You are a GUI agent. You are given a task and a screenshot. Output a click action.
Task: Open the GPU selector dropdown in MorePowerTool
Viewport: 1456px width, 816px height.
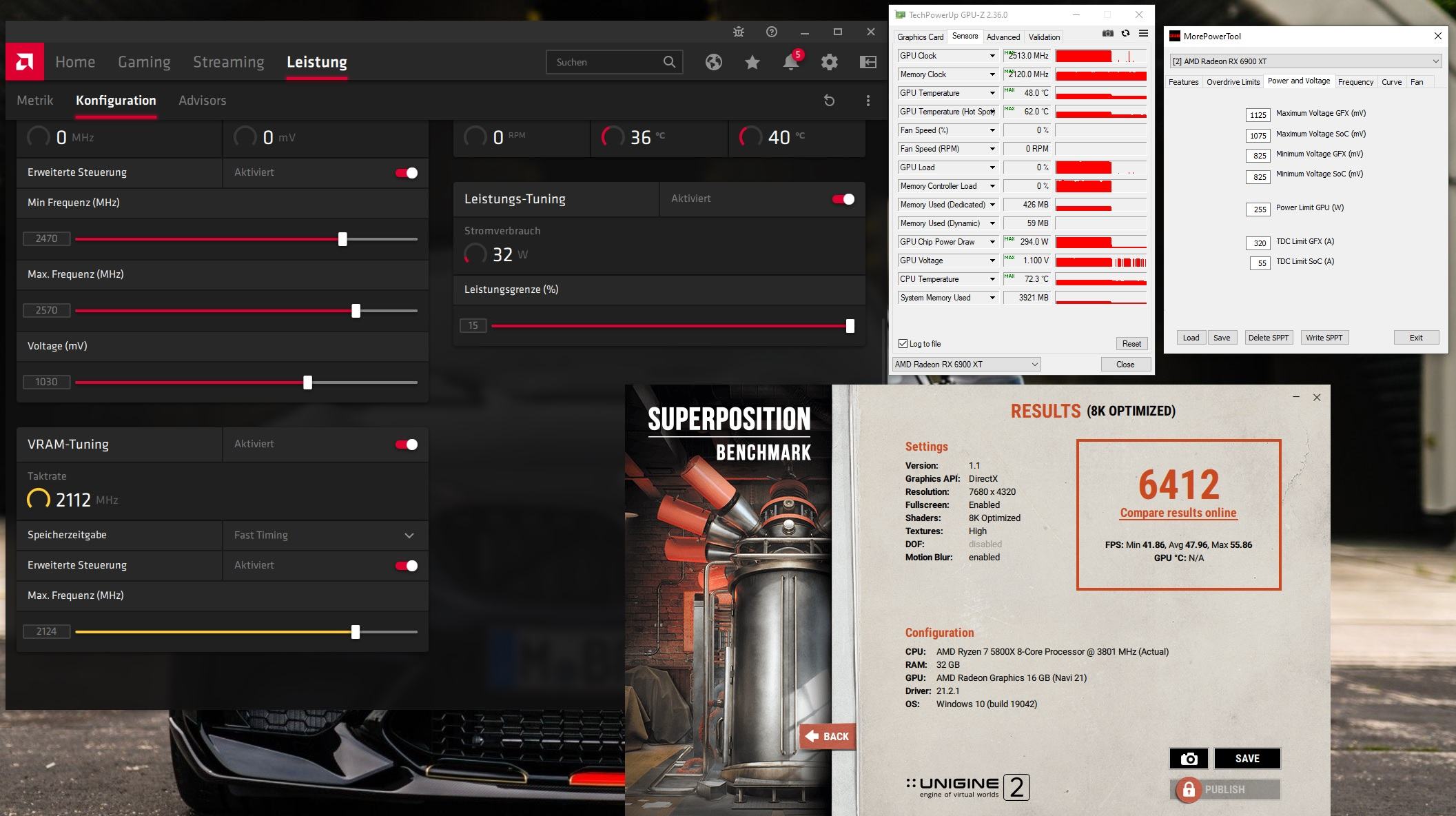pos(1435,61)
